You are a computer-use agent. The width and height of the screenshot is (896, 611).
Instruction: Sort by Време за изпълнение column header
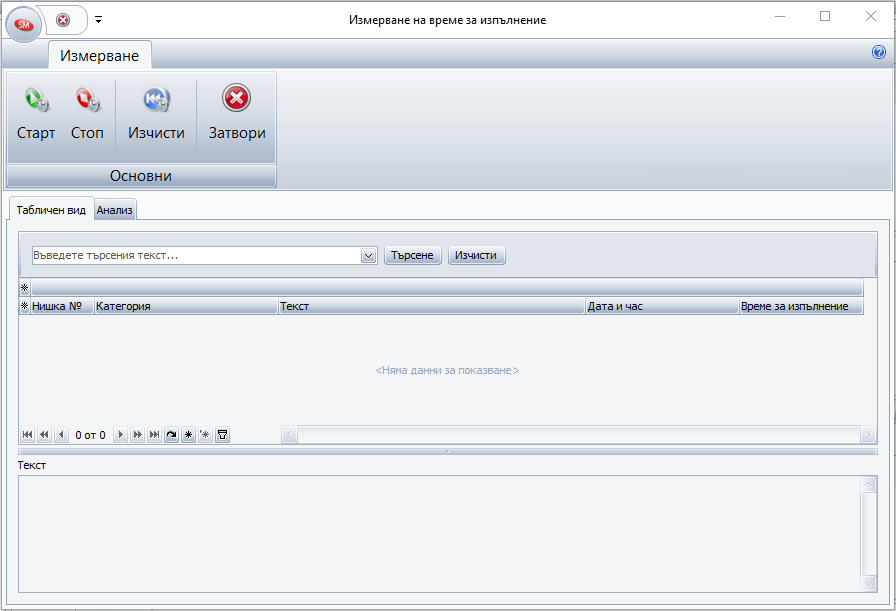click(x=801, y=306)
